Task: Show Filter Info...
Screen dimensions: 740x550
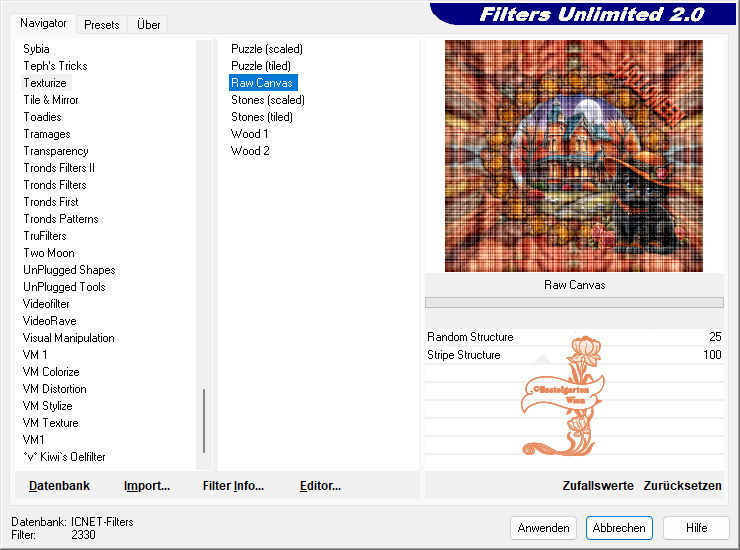Action: tap(233, 486)
